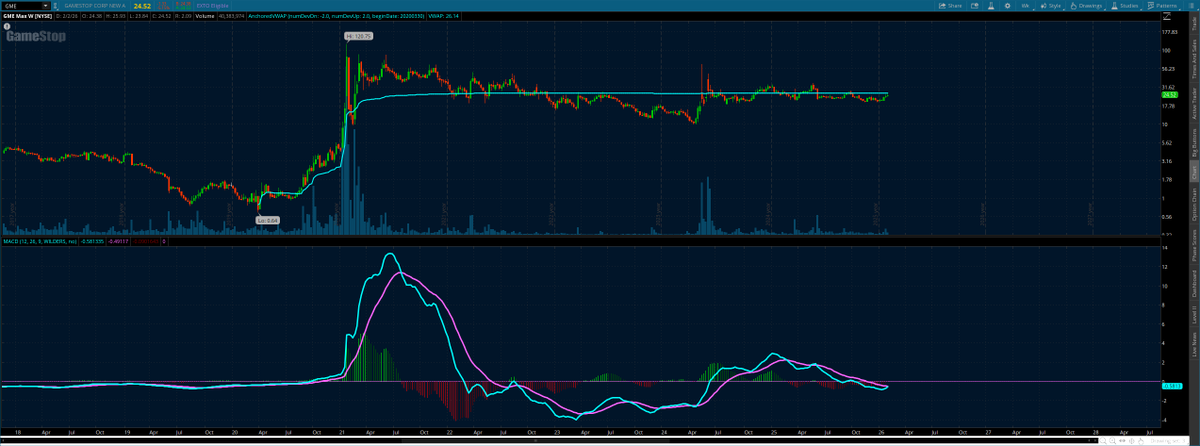Open the GME symbol dropdown arrow
This screenshot has height=446, width=1200.
tap(46, 6)
